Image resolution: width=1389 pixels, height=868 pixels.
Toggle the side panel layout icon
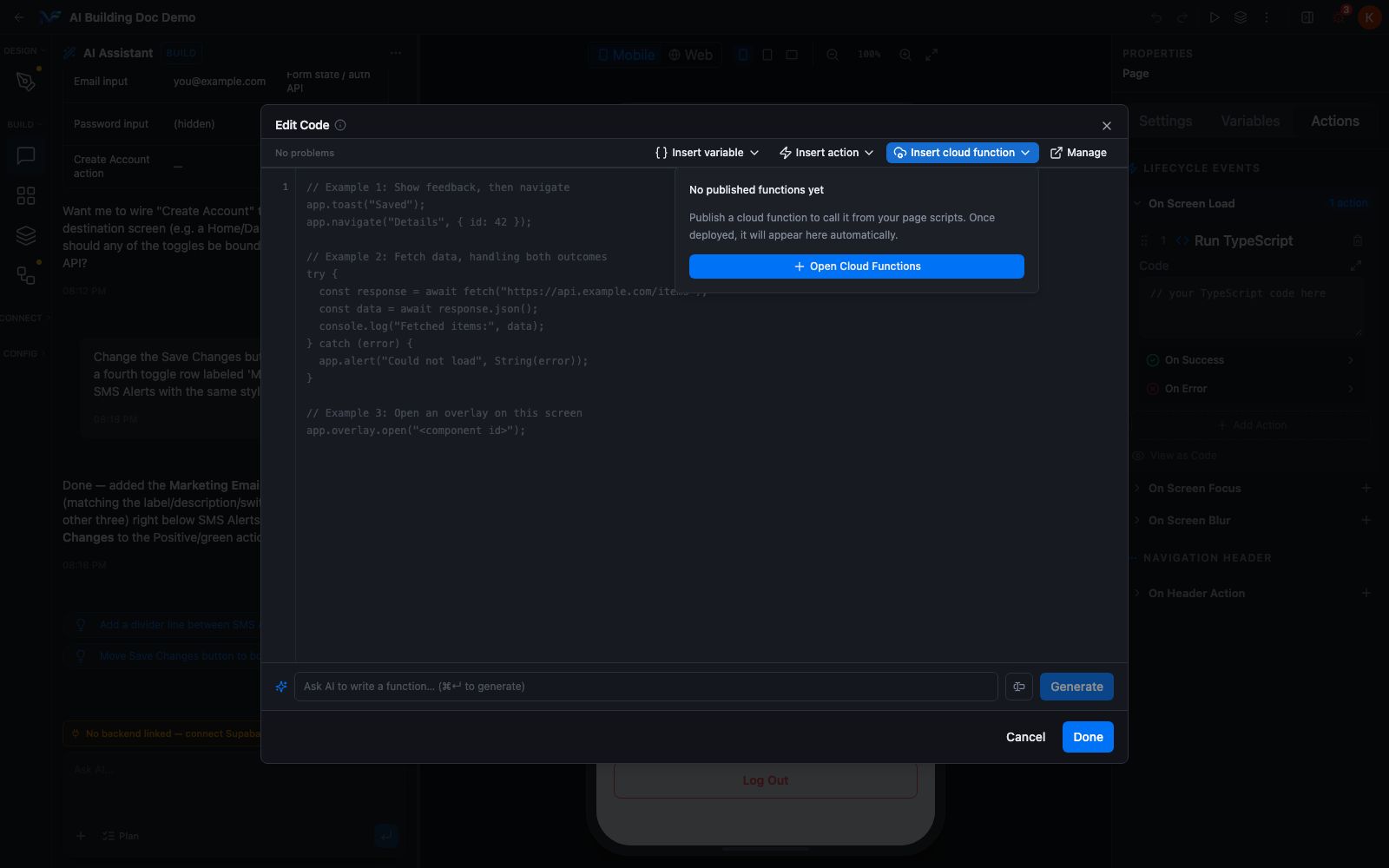click(x=1307, y=17)
